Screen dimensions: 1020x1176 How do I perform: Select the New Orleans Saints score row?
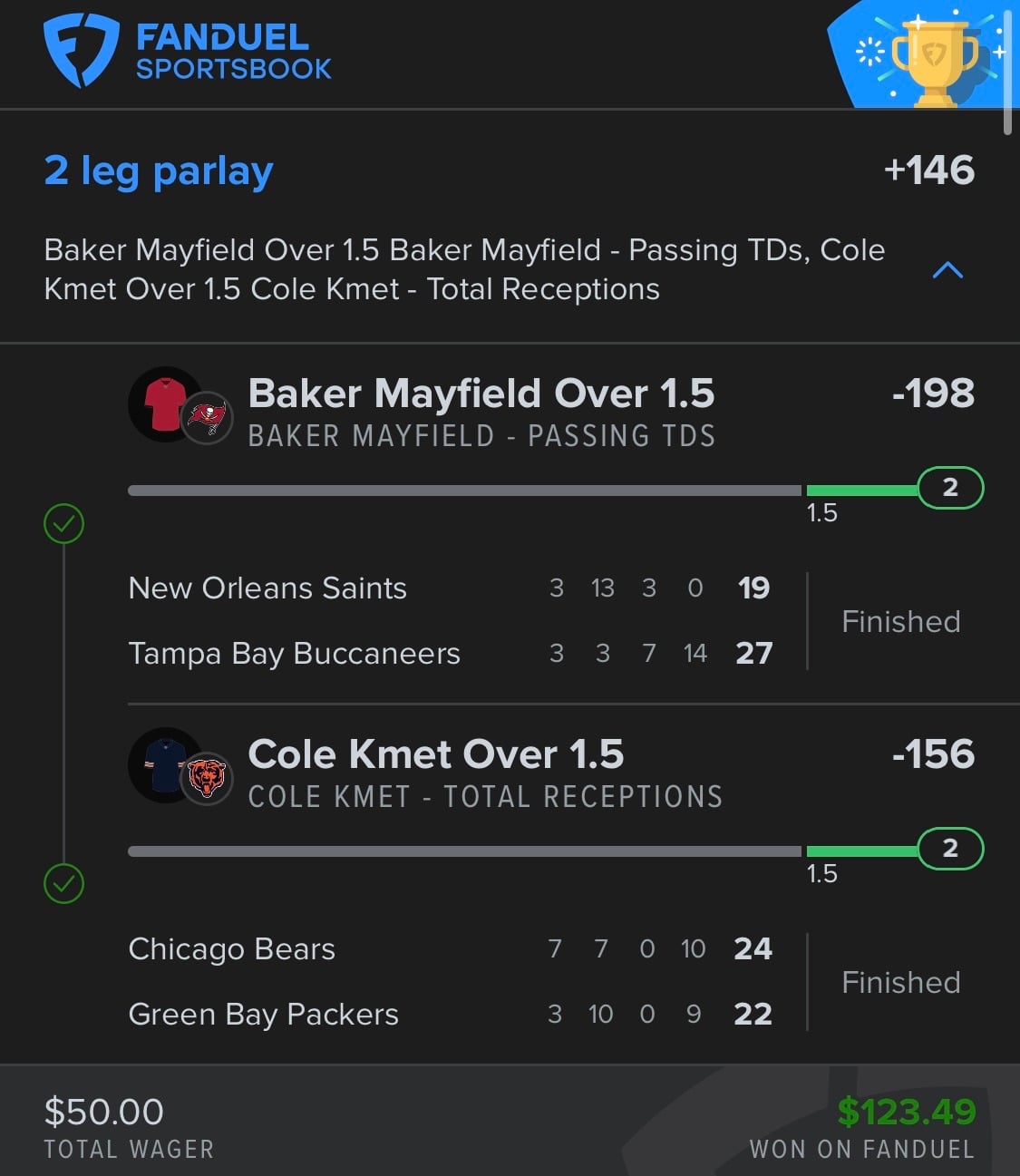(x=450, y=588)
